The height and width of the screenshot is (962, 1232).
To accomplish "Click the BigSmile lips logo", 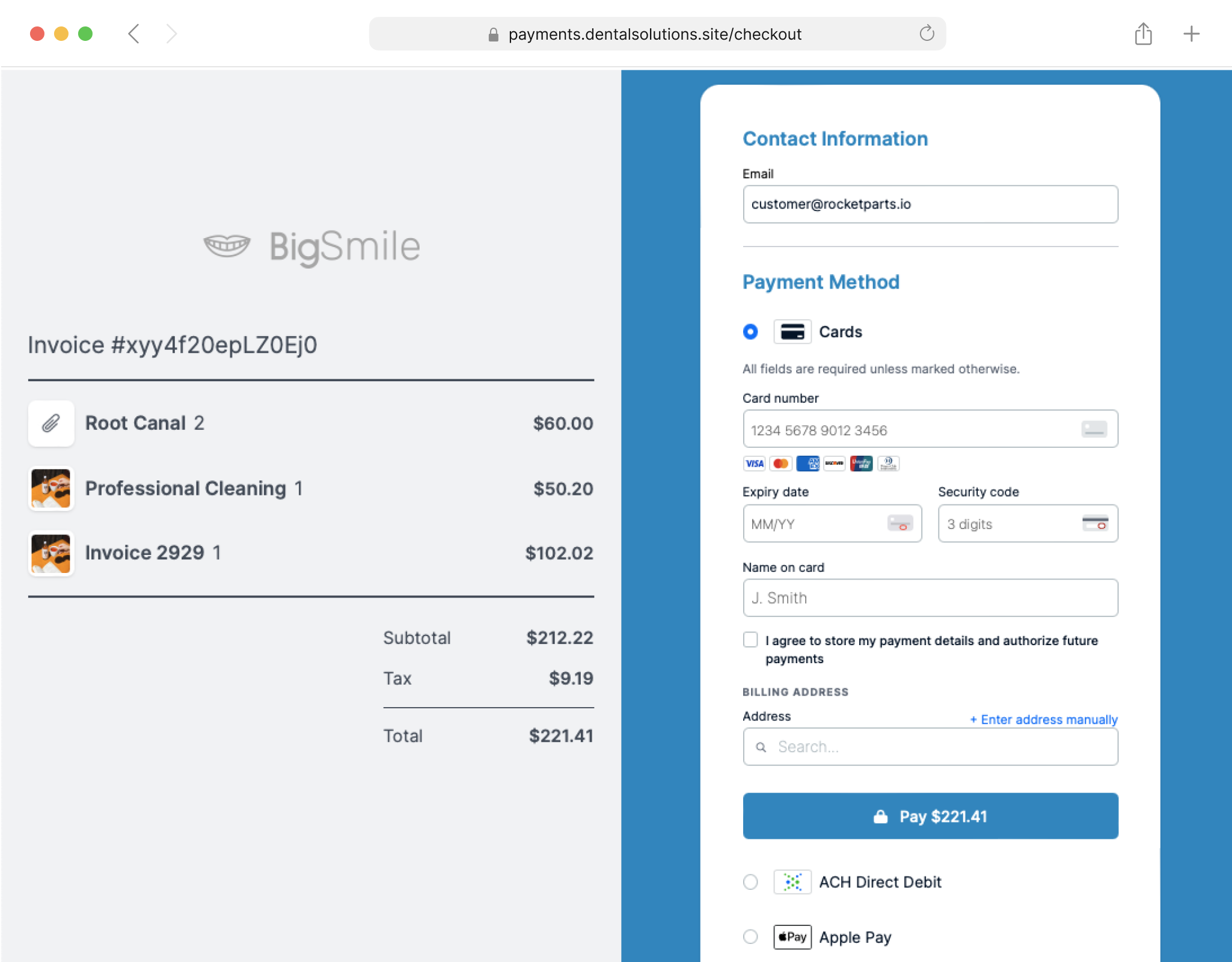I will 227,245.
